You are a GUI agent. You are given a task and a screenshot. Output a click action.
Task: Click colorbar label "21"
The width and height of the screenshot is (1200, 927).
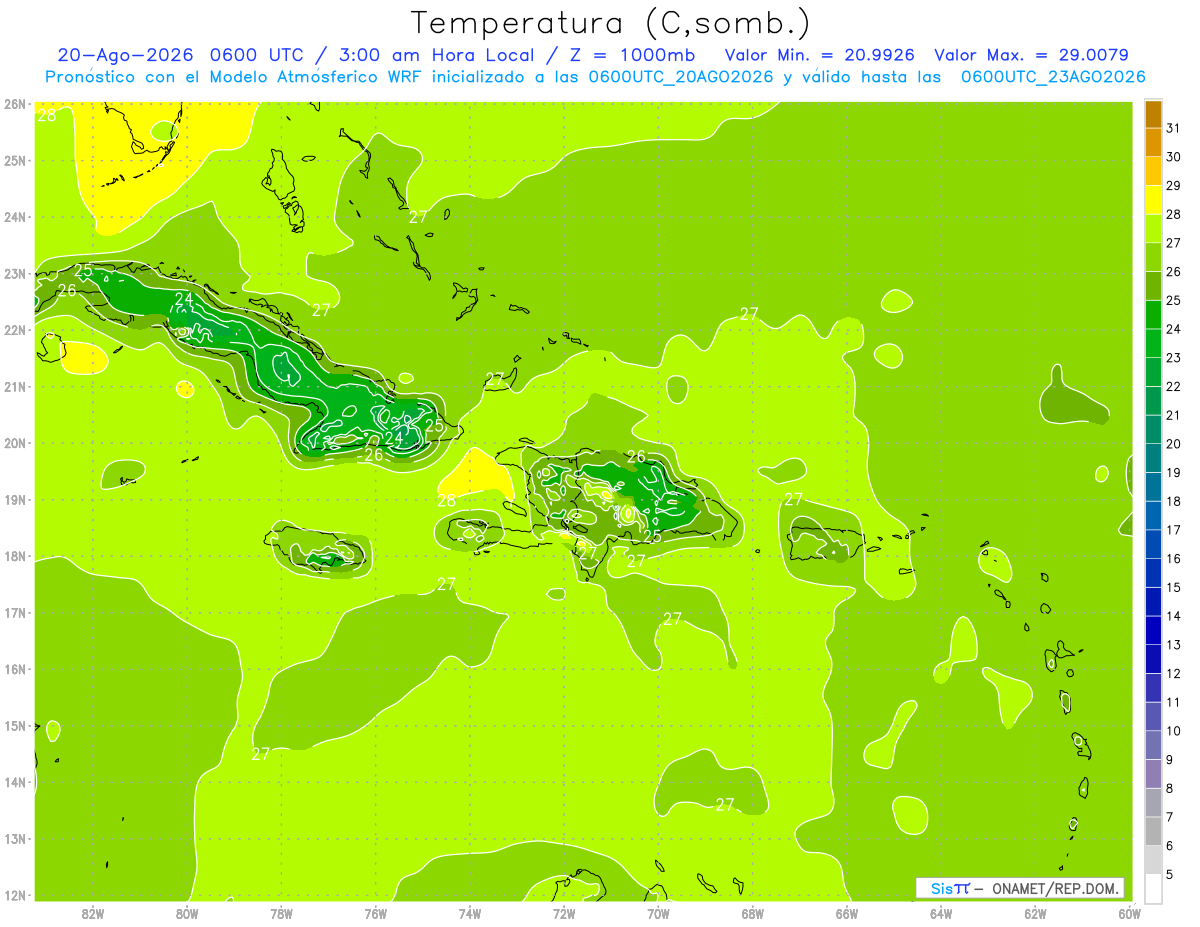[x=1173, y=415]
